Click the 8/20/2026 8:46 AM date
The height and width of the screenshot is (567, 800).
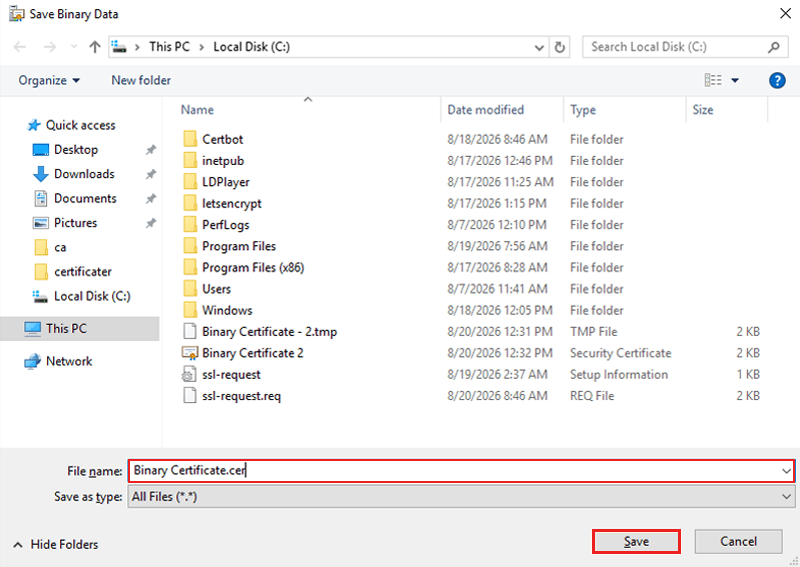coord(497,396)
